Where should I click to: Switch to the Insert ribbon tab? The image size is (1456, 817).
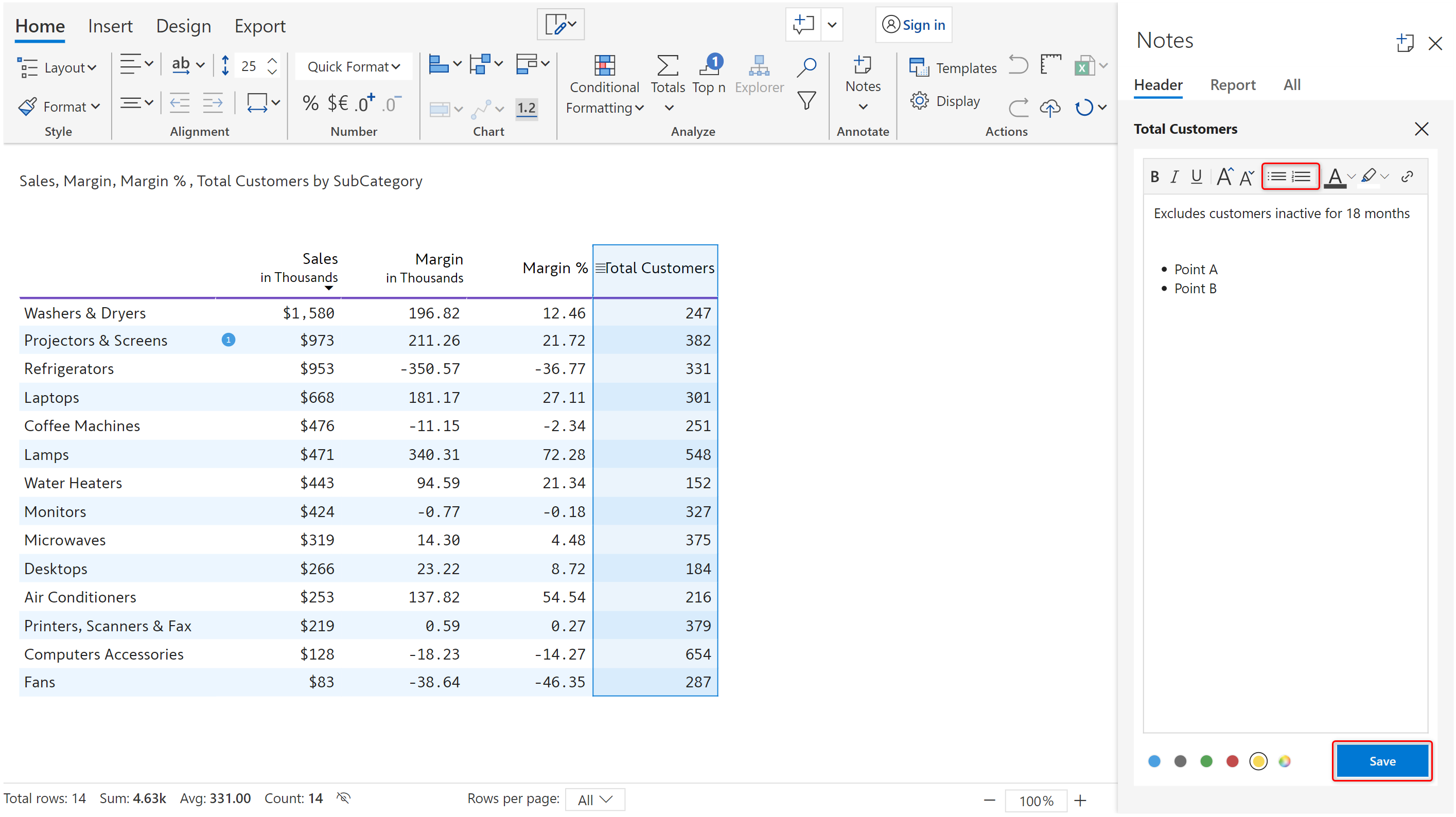point(110,26)
